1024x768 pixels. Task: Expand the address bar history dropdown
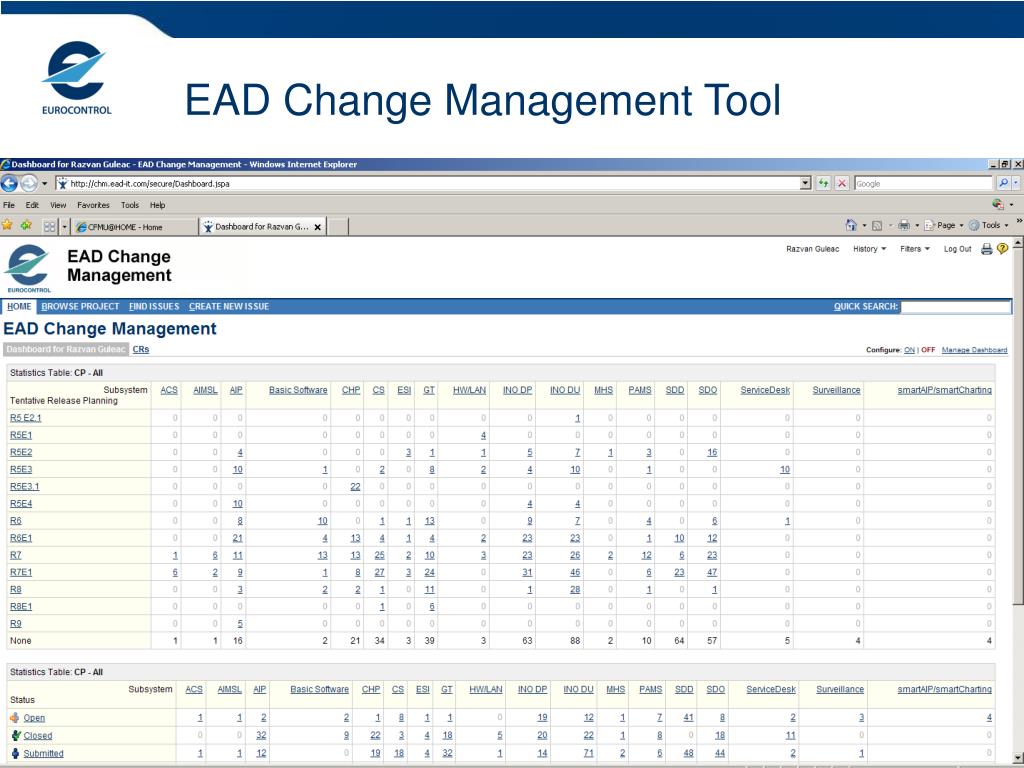[x=805, y=184]
